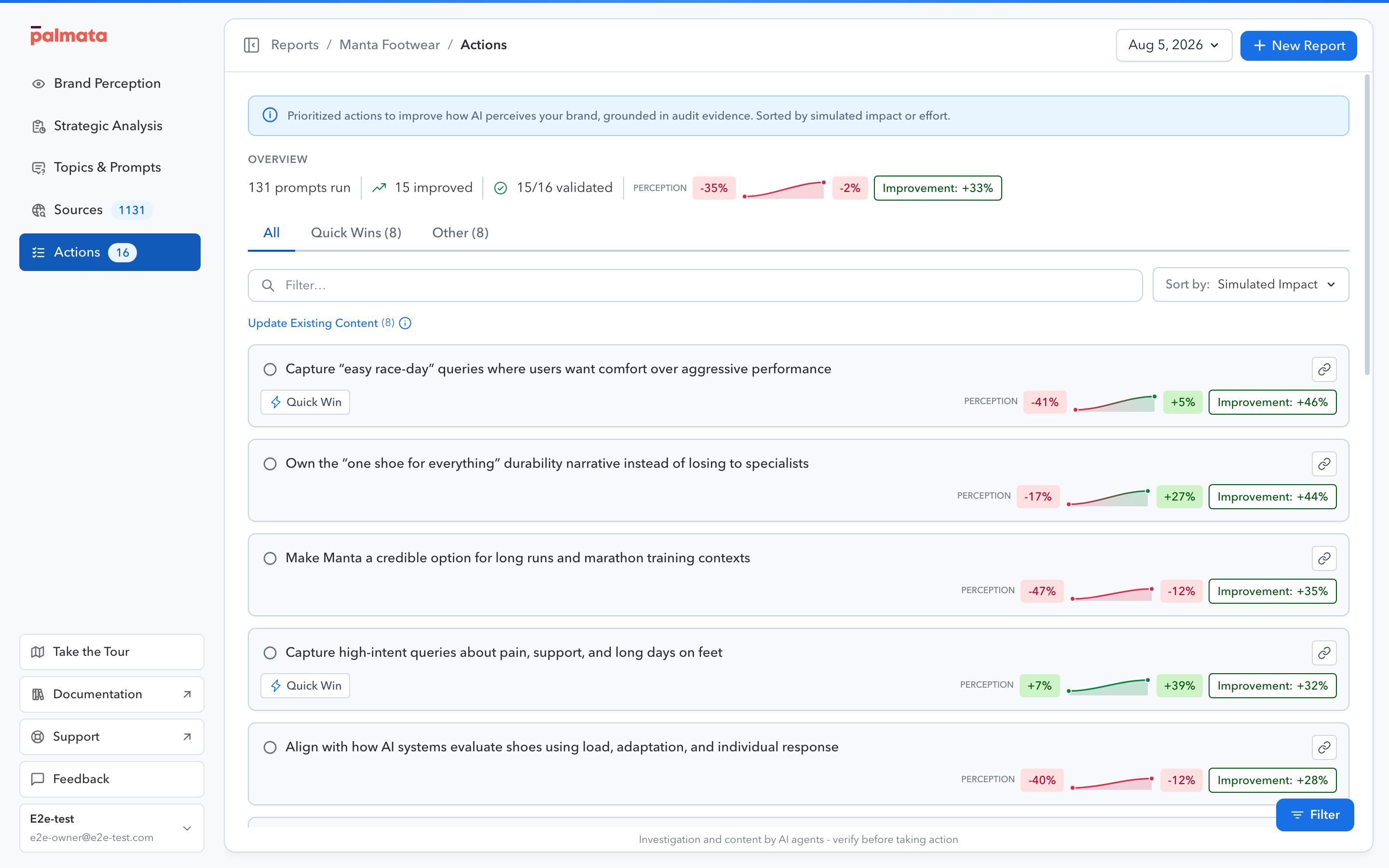The width and height of the screenshot is (1389, 868).
Task: Copy link for load and adaptation action
Action: [x=1324, y=747]
